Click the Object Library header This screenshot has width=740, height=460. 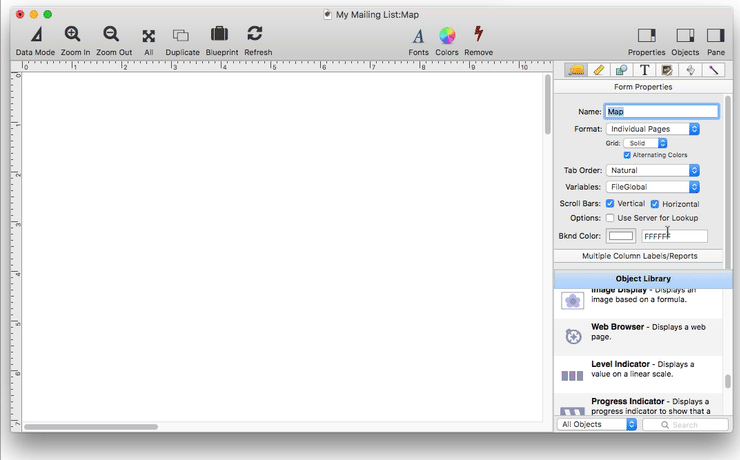pyautogui.click(x=643, y=278)
